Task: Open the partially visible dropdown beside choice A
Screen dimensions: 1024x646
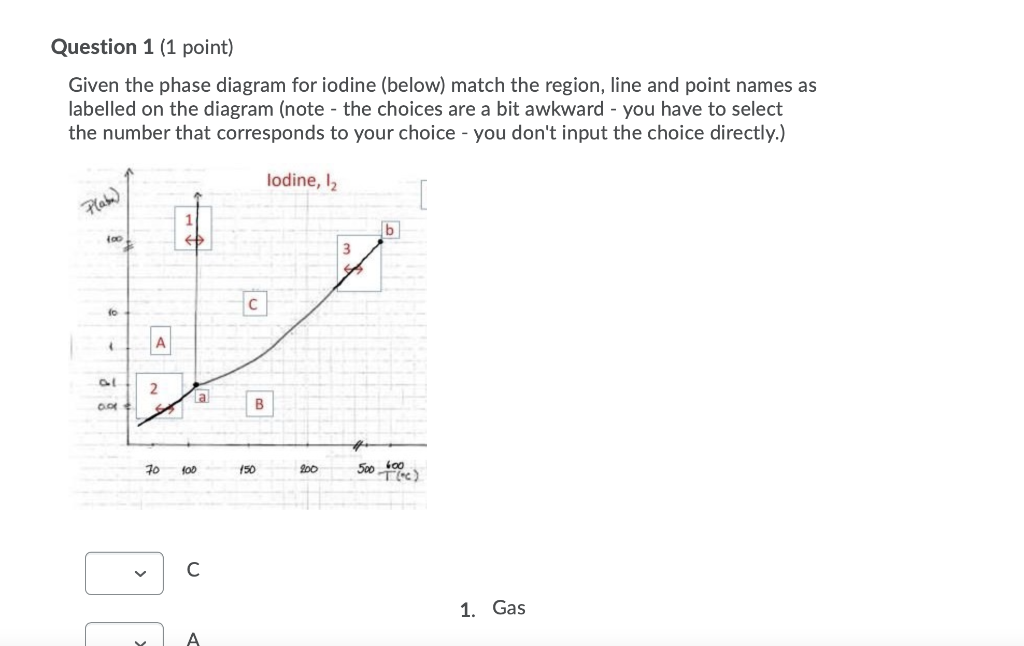Action: pyautogui.click(x=124, y=635)
